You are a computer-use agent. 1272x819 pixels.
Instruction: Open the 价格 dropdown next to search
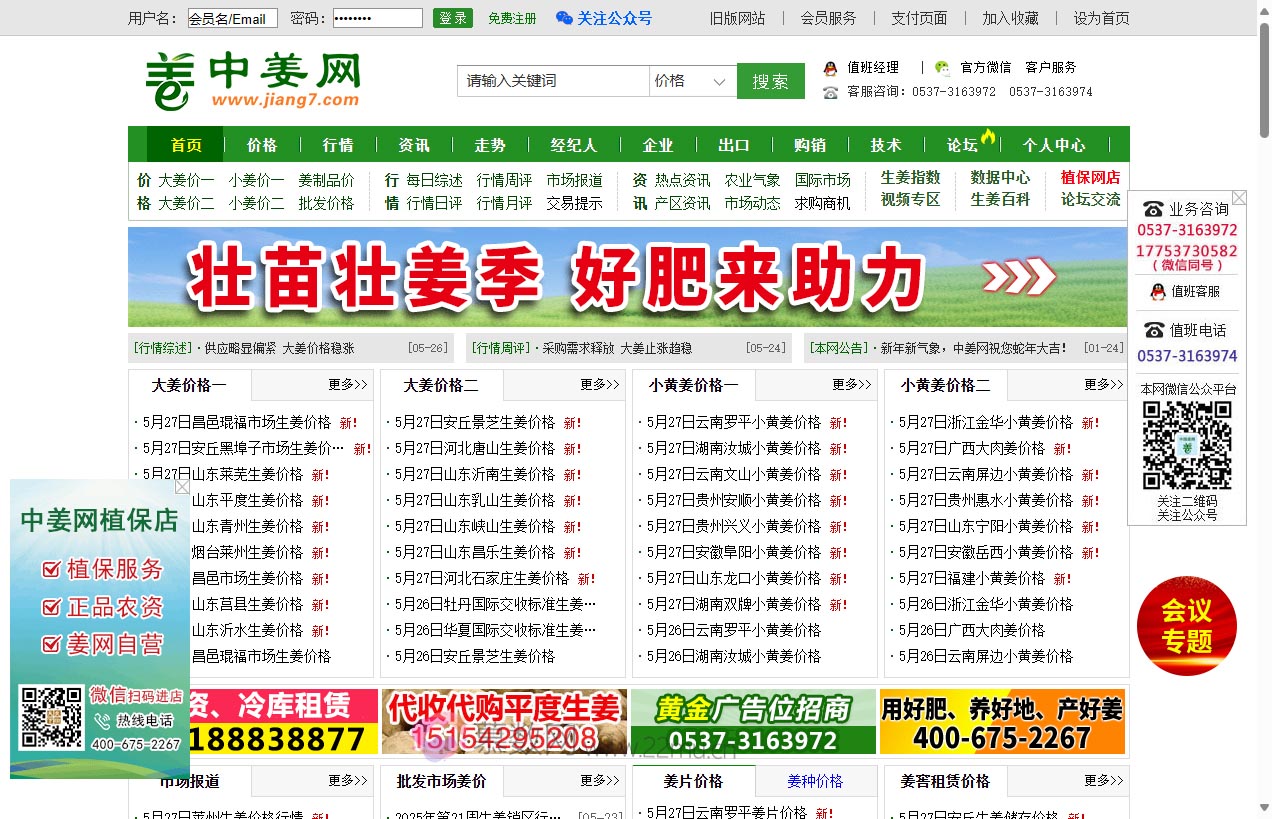(691, 81)
